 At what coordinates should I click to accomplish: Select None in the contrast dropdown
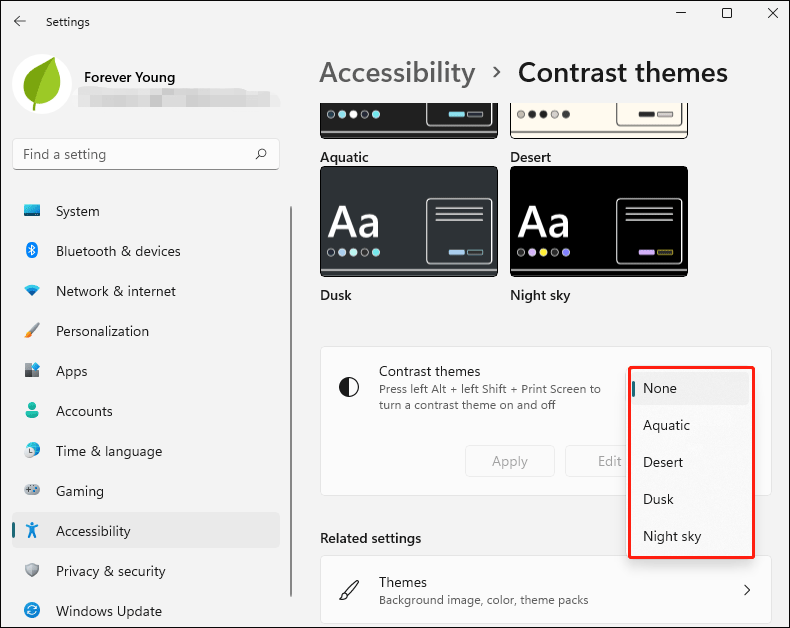point(691,388)
